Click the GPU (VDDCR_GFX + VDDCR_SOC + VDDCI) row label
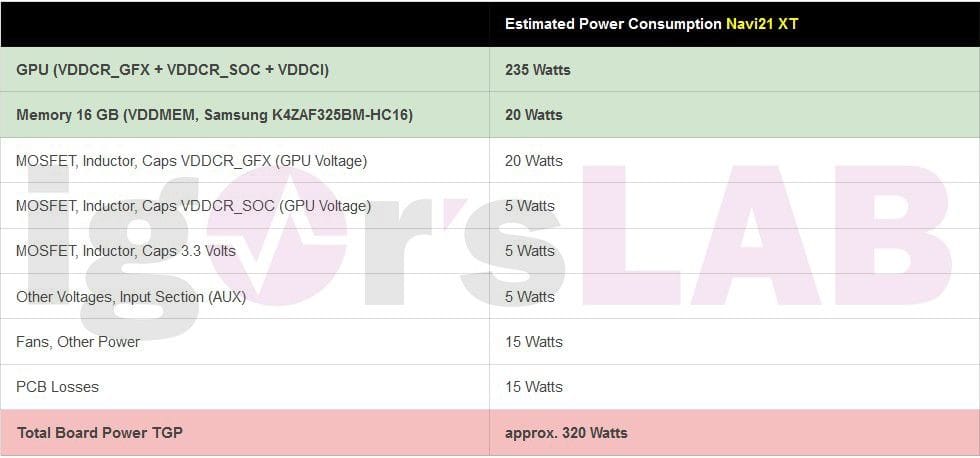The width and height of the screenshot is (980, 458). [x=172, y=70]
